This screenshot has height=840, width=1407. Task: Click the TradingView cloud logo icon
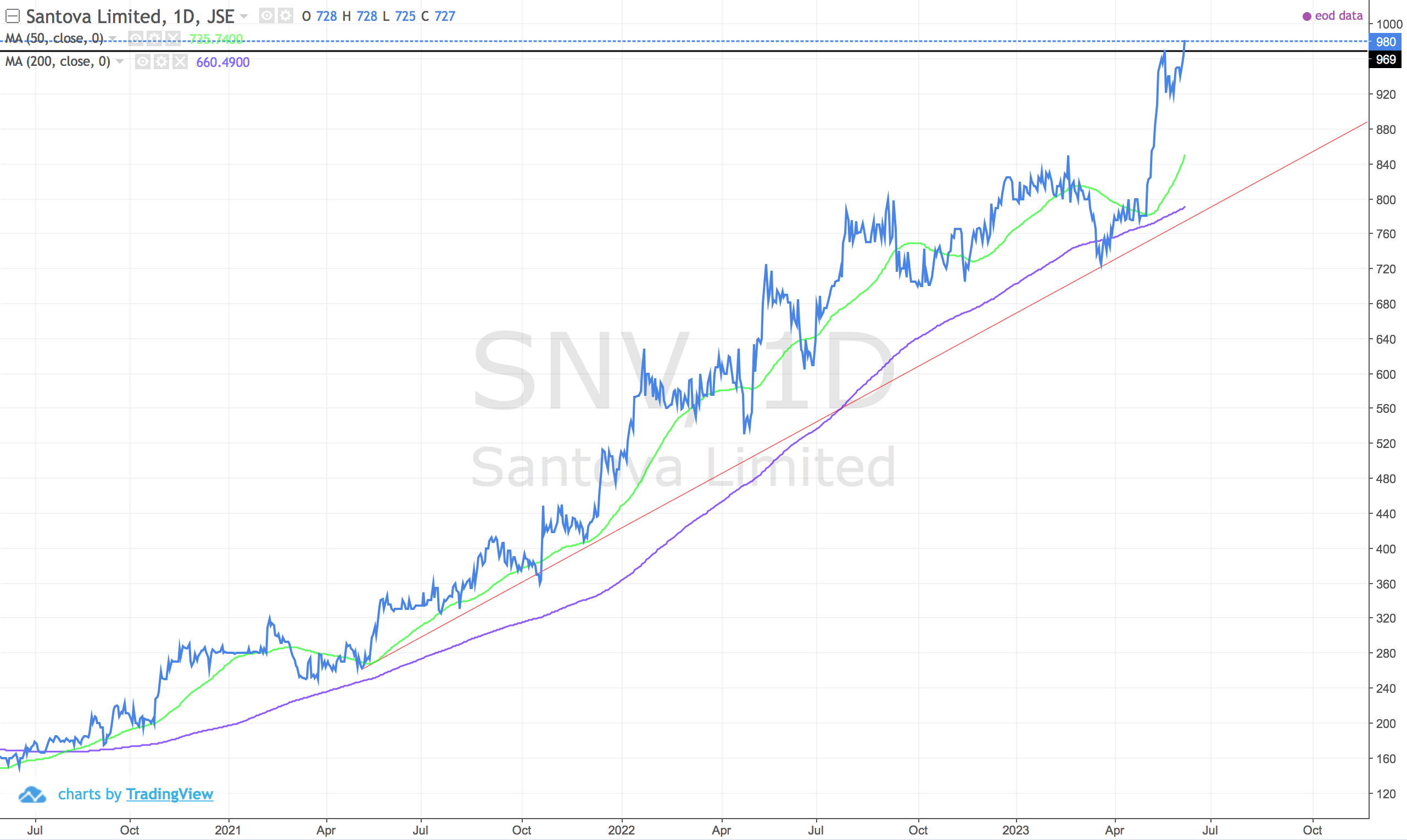pos(32,795)
